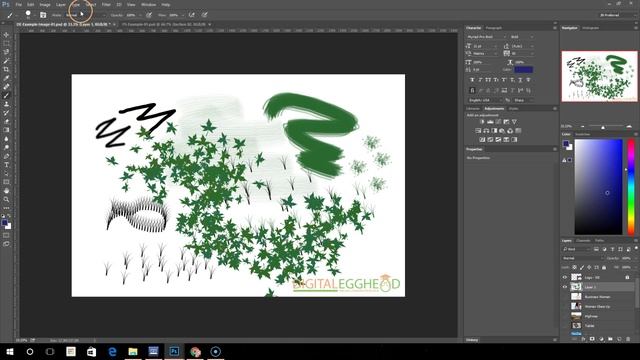Open the Windows Start menu
Screen dimensions: 640x360
(10, 351)
